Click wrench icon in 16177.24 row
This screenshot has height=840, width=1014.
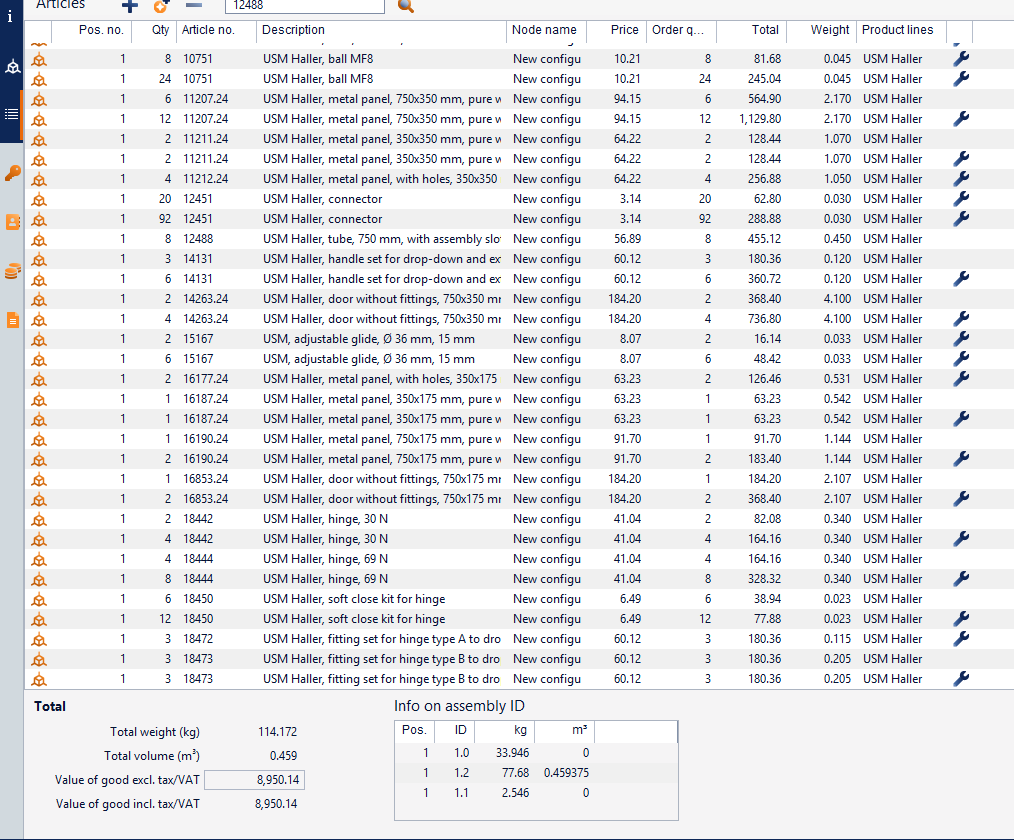click(x=961, y=379)
